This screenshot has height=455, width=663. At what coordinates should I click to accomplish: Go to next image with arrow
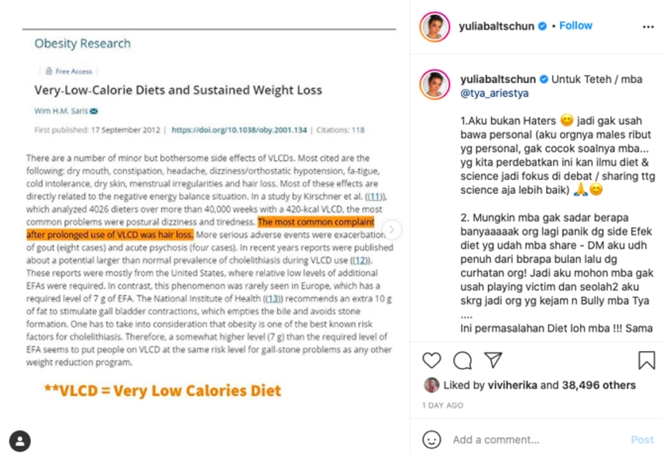pos(392,230)
